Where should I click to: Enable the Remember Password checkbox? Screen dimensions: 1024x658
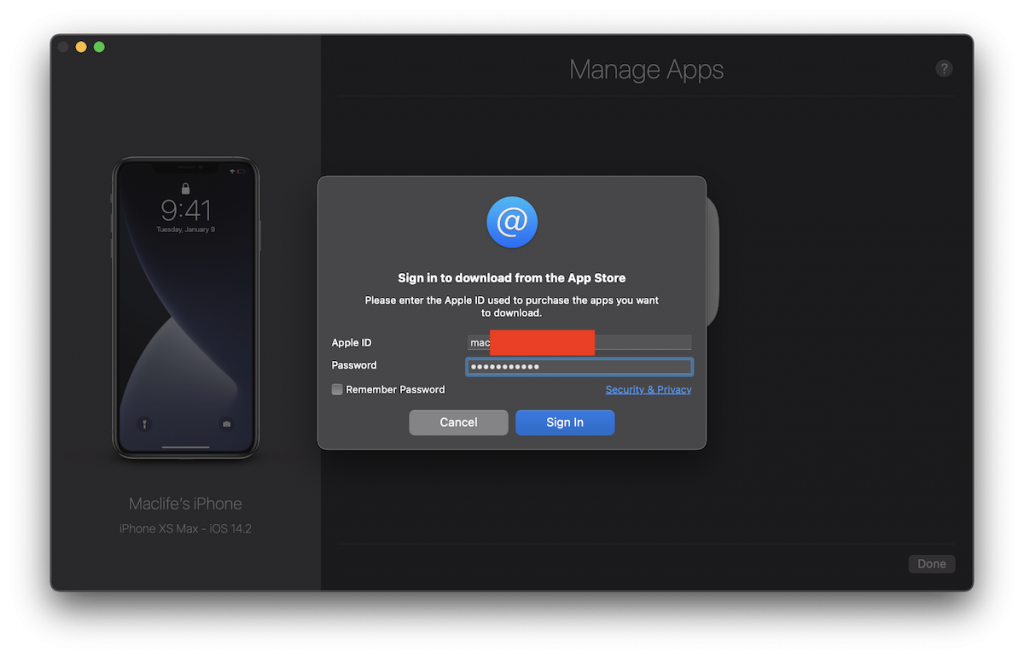click(x=337, y=389)
